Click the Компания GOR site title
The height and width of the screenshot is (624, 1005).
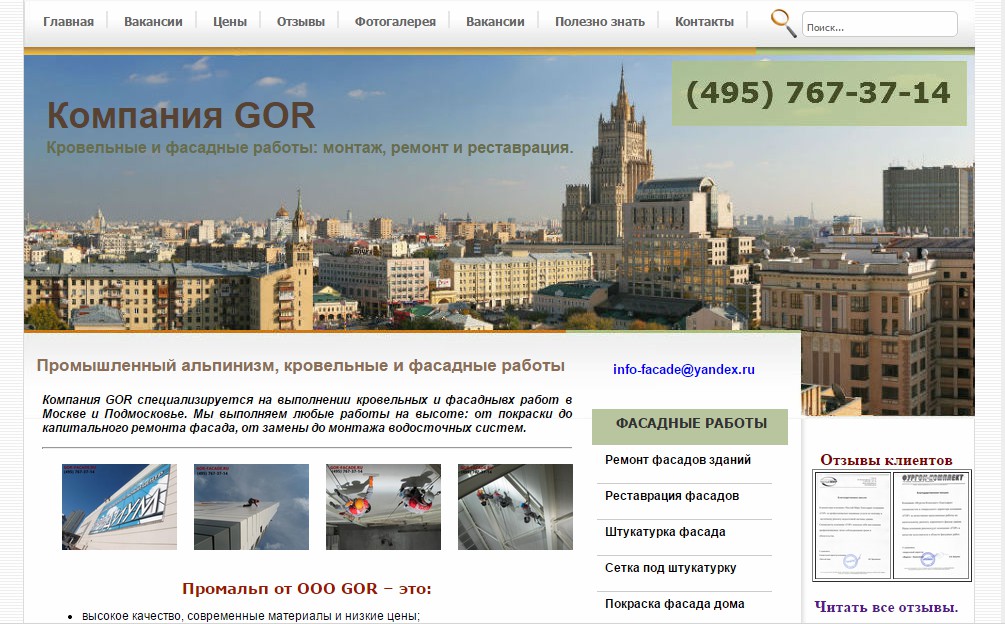[x=181, y=115]
